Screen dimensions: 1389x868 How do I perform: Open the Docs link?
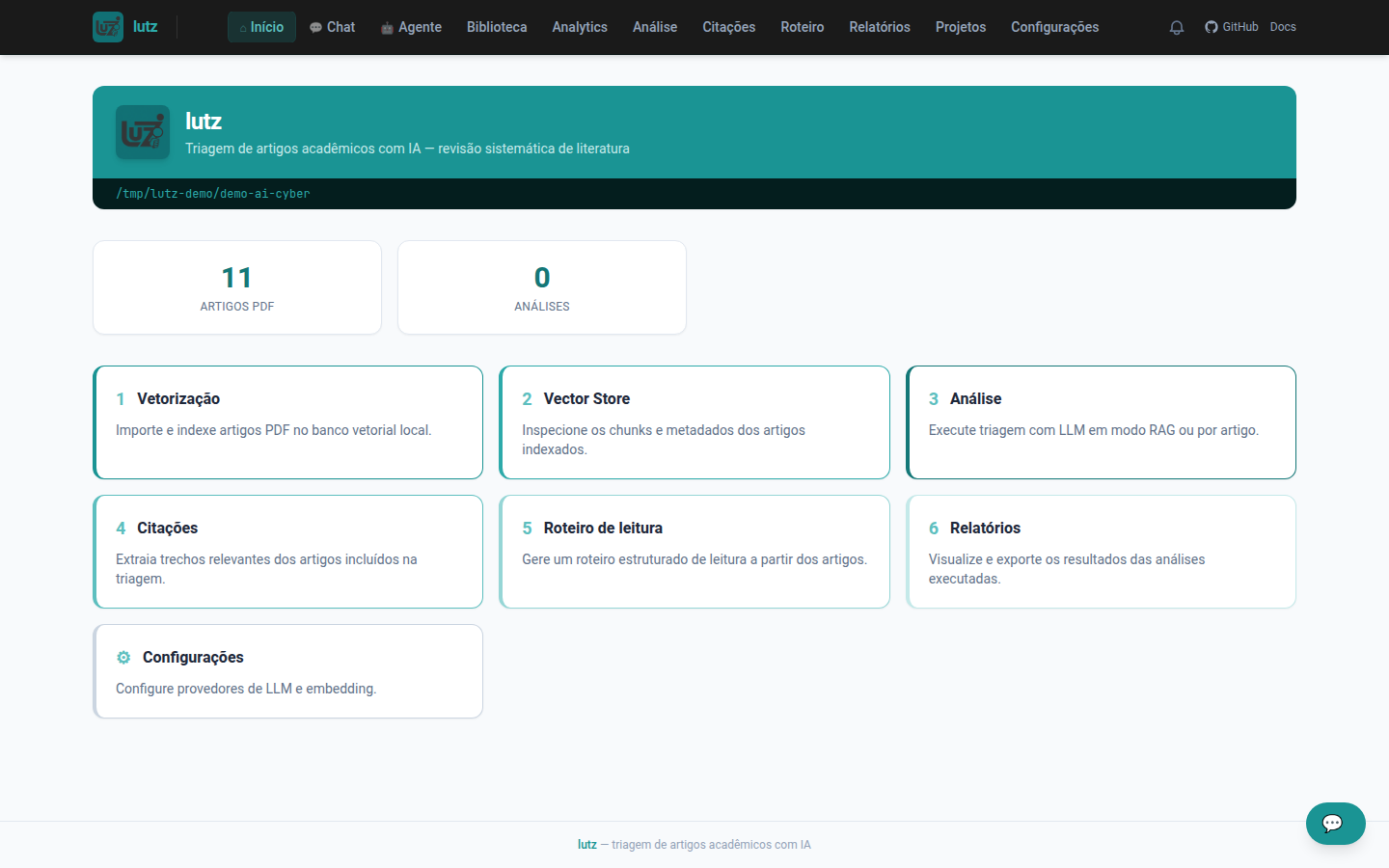coord(1283,27)
